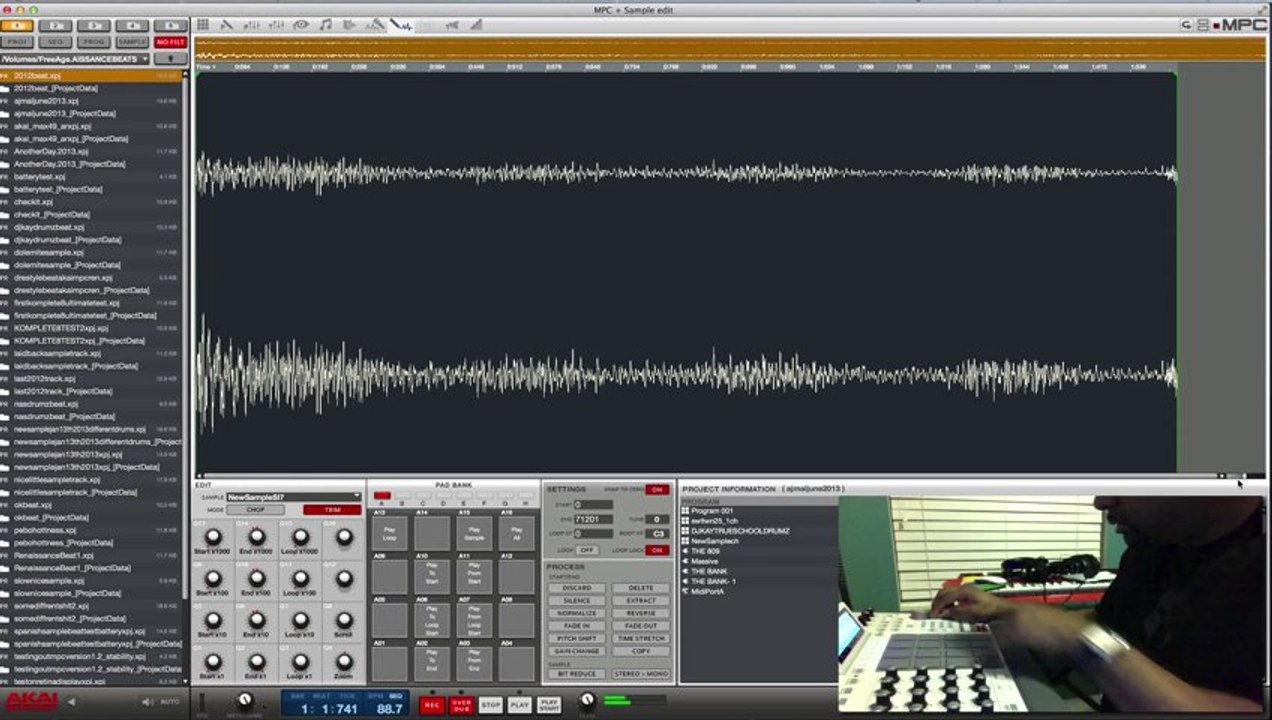
Task: Open the Sample Record mode icon
Action: pos(376,25)
